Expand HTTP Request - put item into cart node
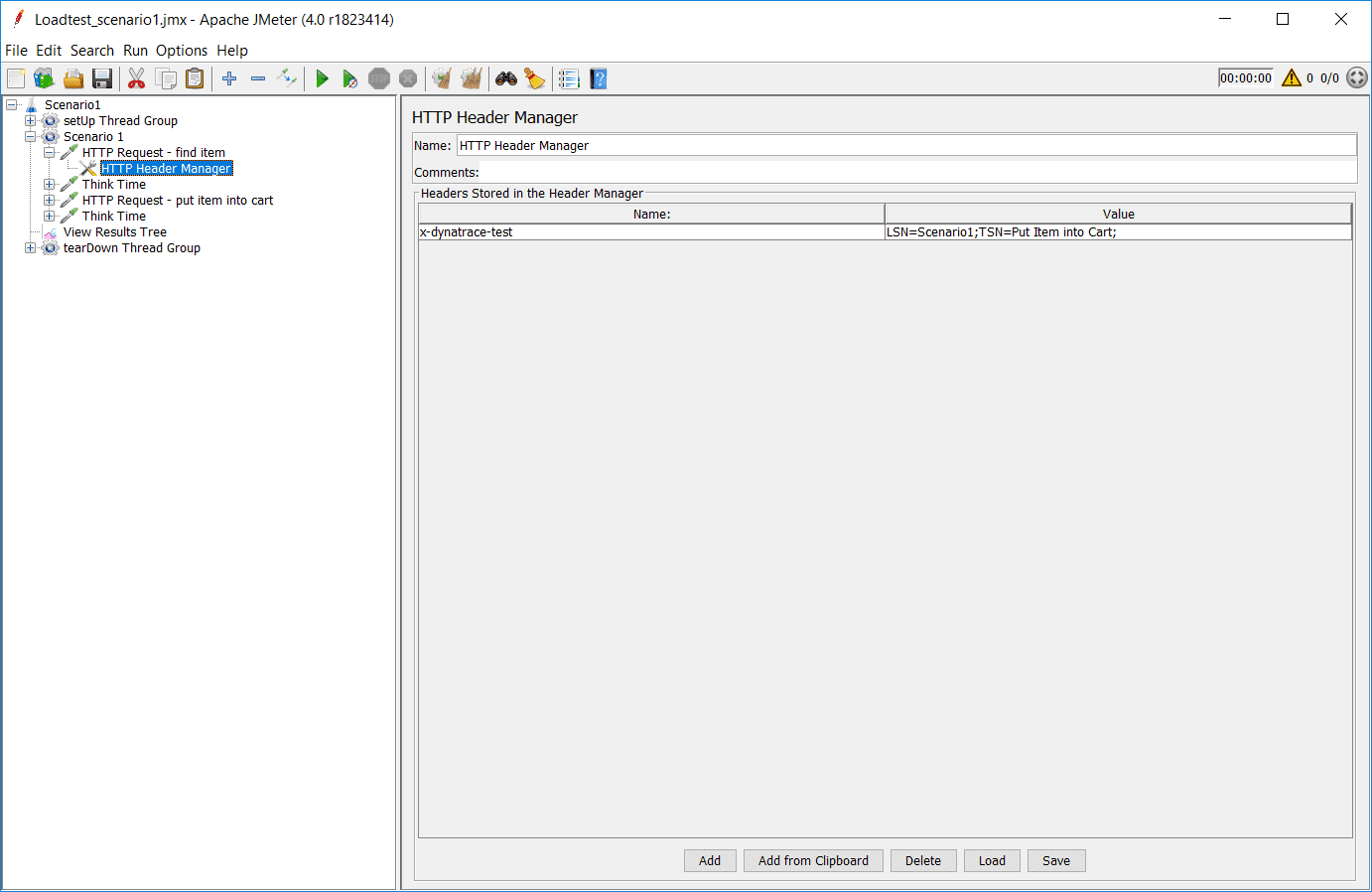Viewport: 1372px width, 892px height. pos(50,200)
